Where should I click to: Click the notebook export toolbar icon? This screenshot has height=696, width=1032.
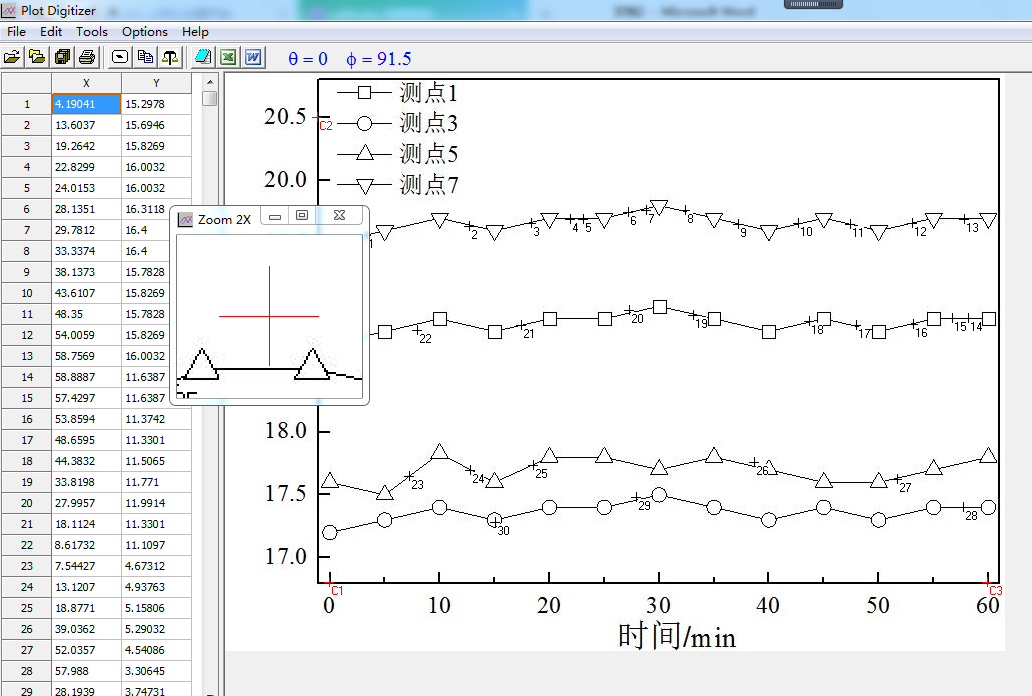pyautogui.click(x=203, y=57)
